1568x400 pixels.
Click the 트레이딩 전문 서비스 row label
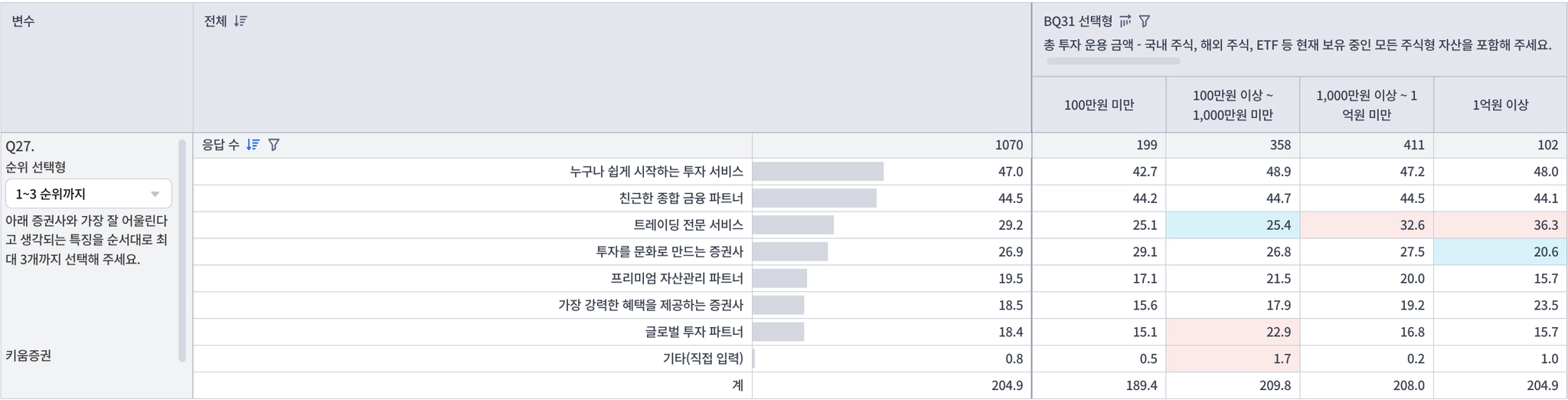[688, 225]
